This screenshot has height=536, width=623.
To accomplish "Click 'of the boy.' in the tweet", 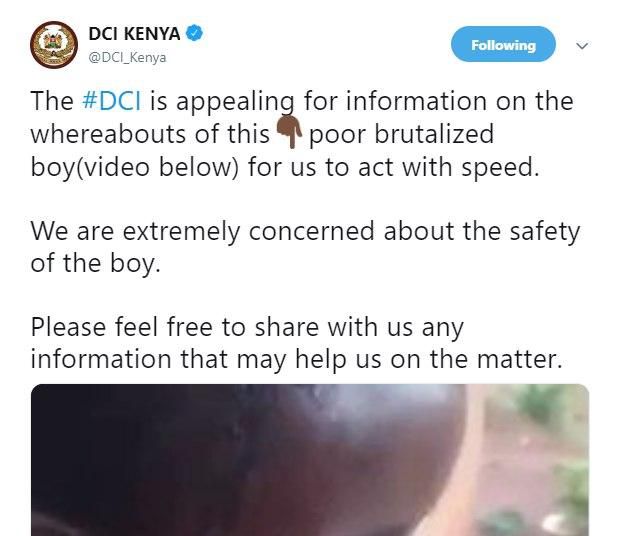I will 96,264.
